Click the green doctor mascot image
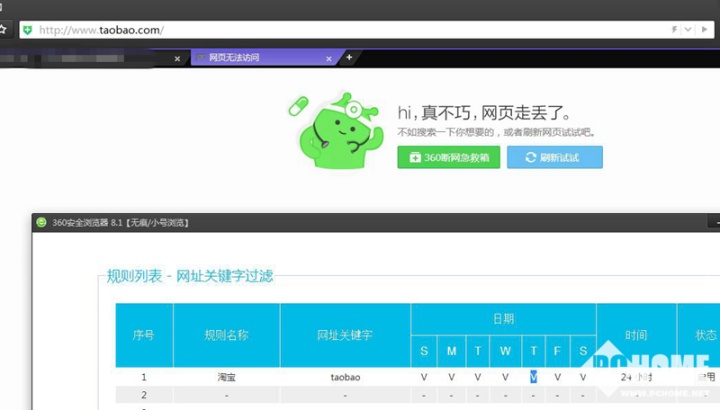 (x=338, y=131)
